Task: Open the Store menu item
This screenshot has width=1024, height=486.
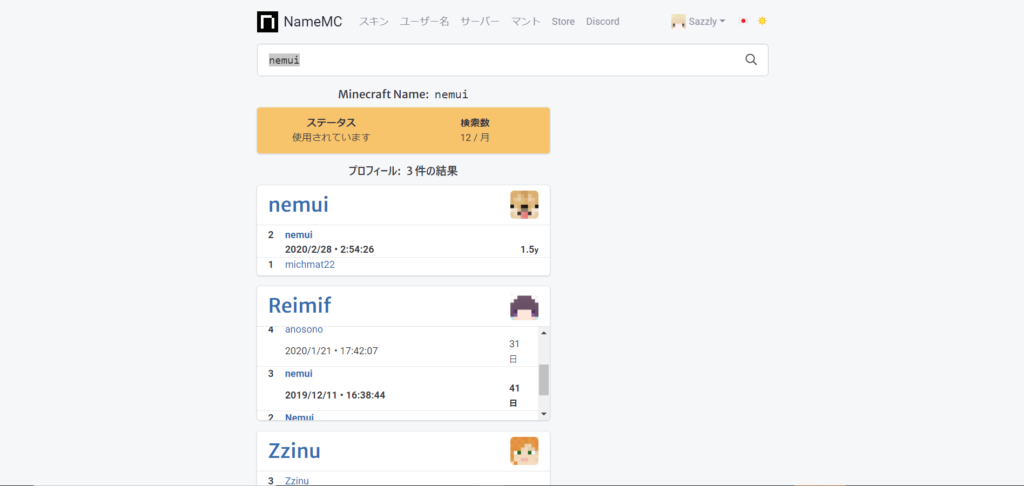Action: tap(563, 22)
